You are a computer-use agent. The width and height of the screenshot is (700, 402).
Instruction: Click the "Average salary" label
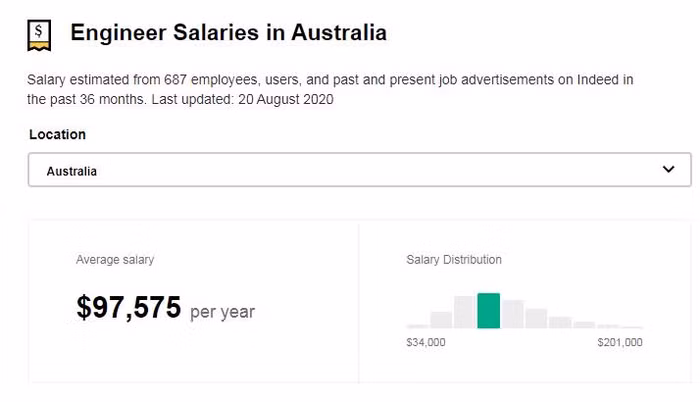[115, 260]
